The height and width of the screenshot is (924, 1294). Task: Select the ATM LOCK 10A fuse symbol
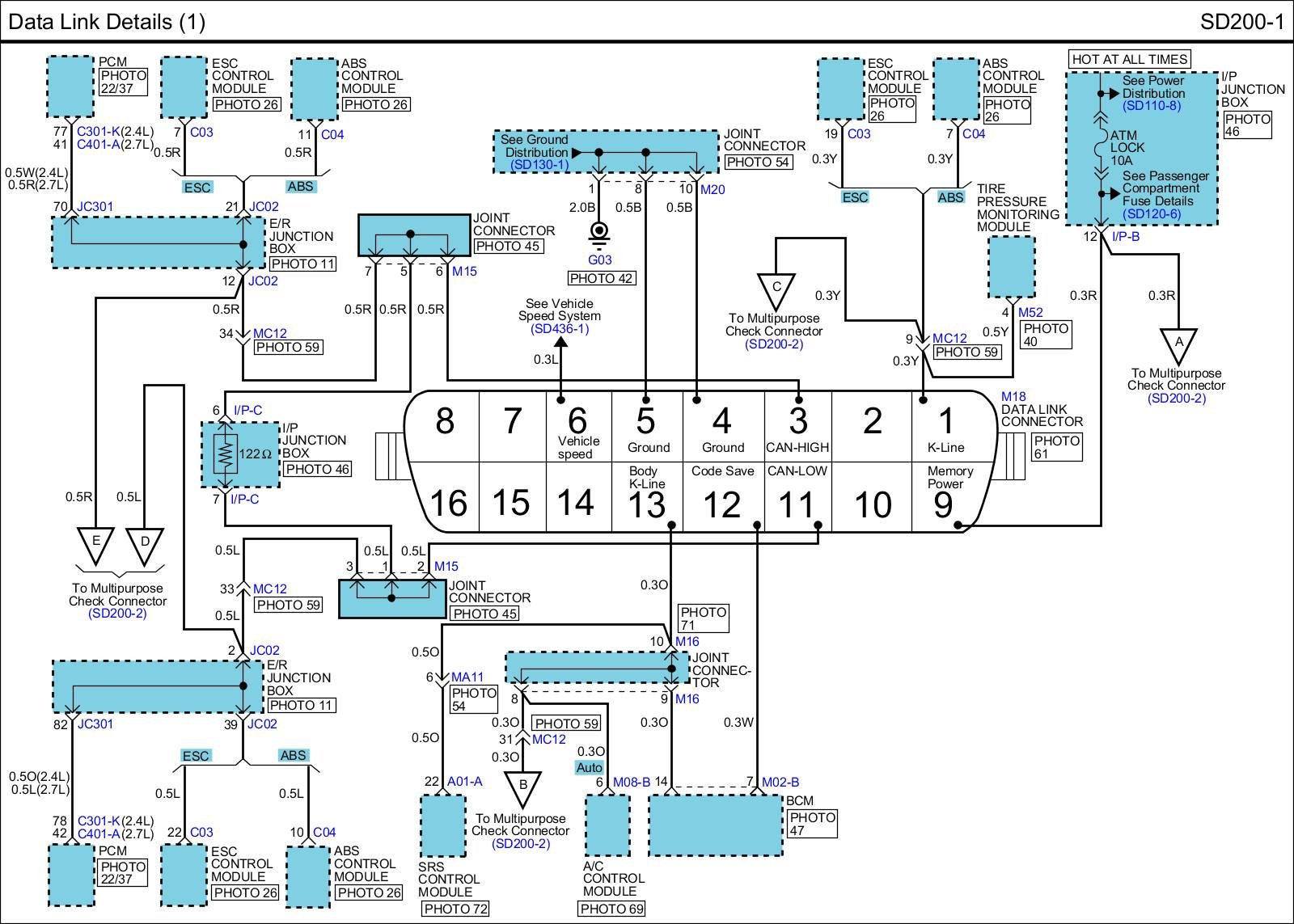[1100, 149]
